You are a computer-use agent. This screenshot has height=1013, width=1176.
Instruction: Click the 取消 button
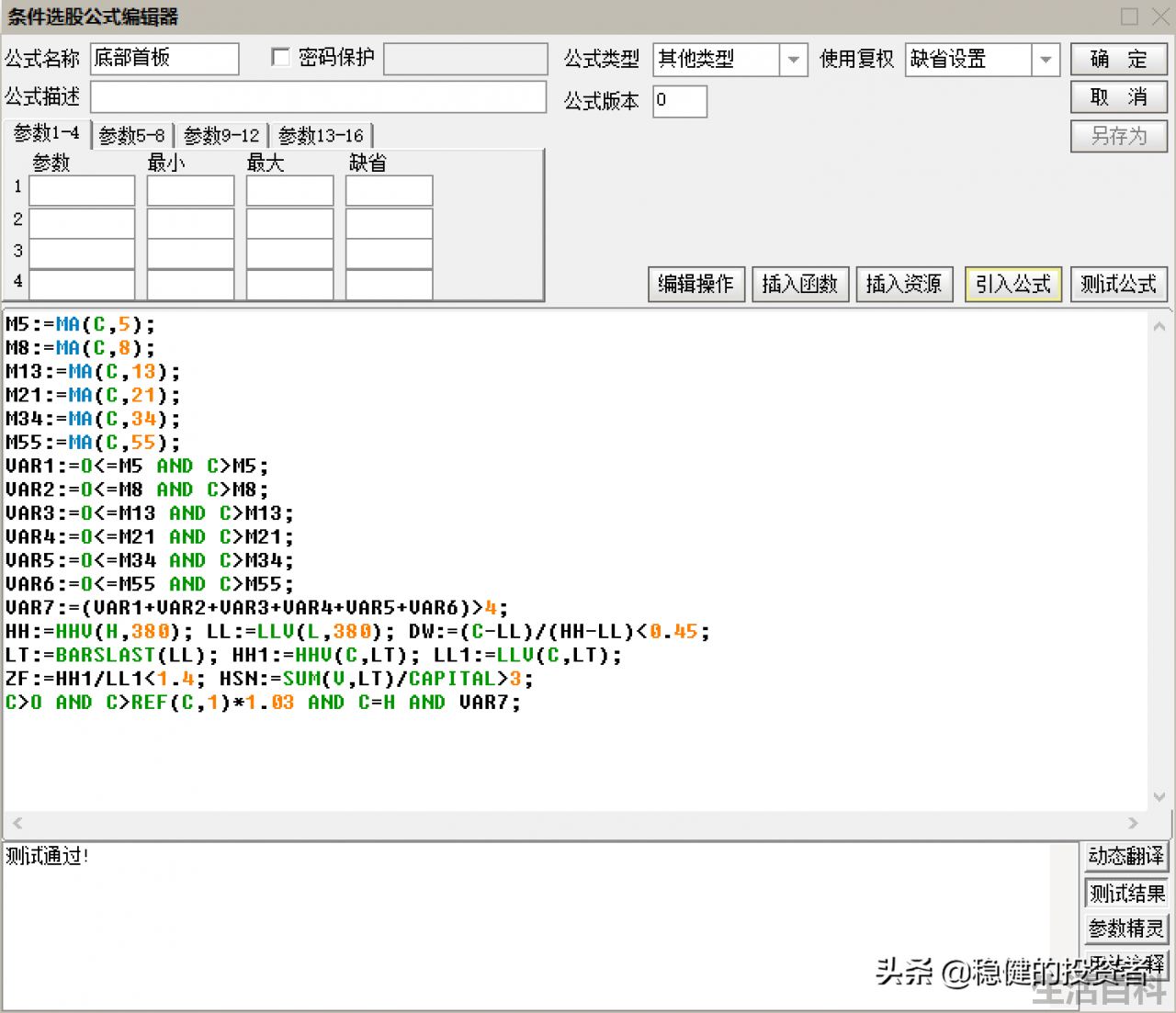(1118, 97)
